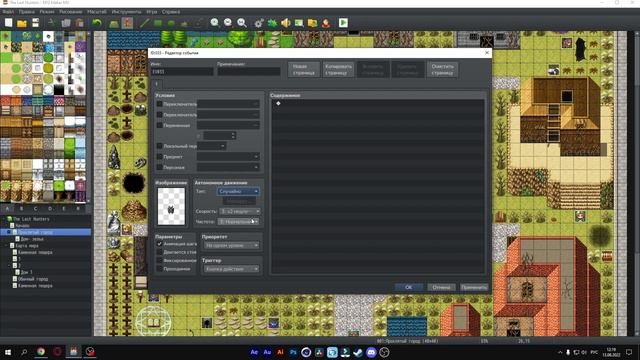The width and height of the screenshot is (640, 360).
Task: Enable the Персонаж condition checkbox
Action: 160,167
